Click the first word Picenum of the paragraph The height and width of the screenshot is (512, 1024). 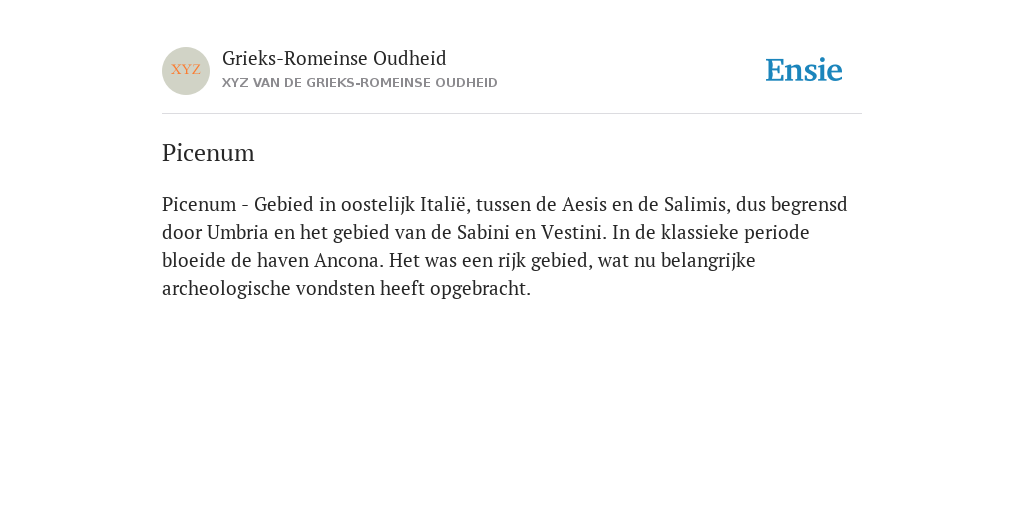[199, 204]
